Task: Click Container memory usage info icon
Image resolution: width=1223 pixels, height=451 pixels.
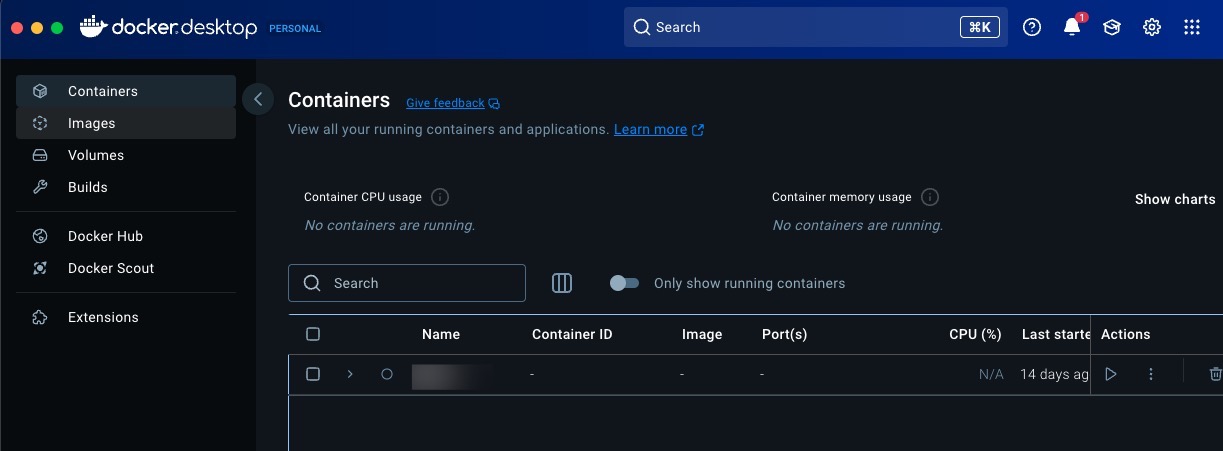Action: click(x=929, y=197)
